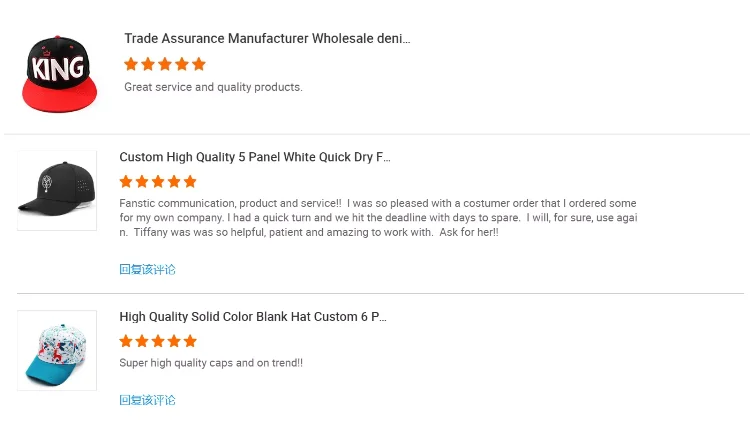750x423 pixels.
Task: Open Custom High Quality 5 Panel product title
Action: tap(255, 157)
